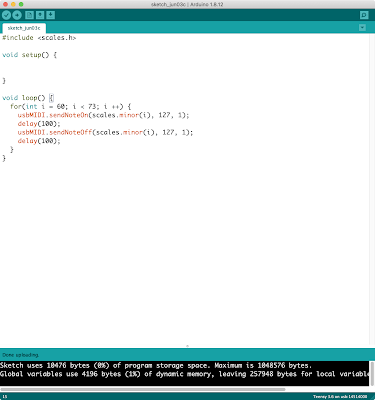Viewport: 375px width, 400px height.
Task: Select the sketch_jun03c tab
Action: pos(24,28)
